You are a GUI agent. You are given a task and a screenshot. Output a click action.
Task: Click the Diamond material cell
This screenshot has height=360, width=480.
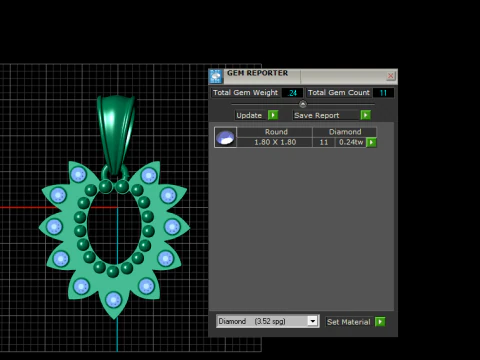click(345, 132)
